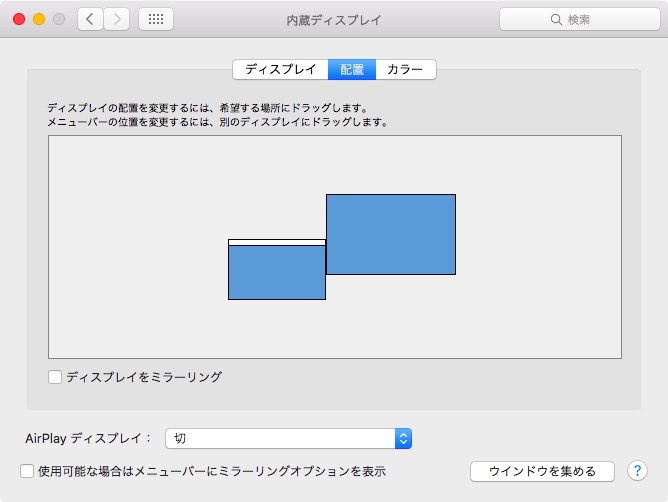The height and width of the screenshot is (502, 668).
Task: Click the white menu bar strip on display
Action: [x=276, y=242]
